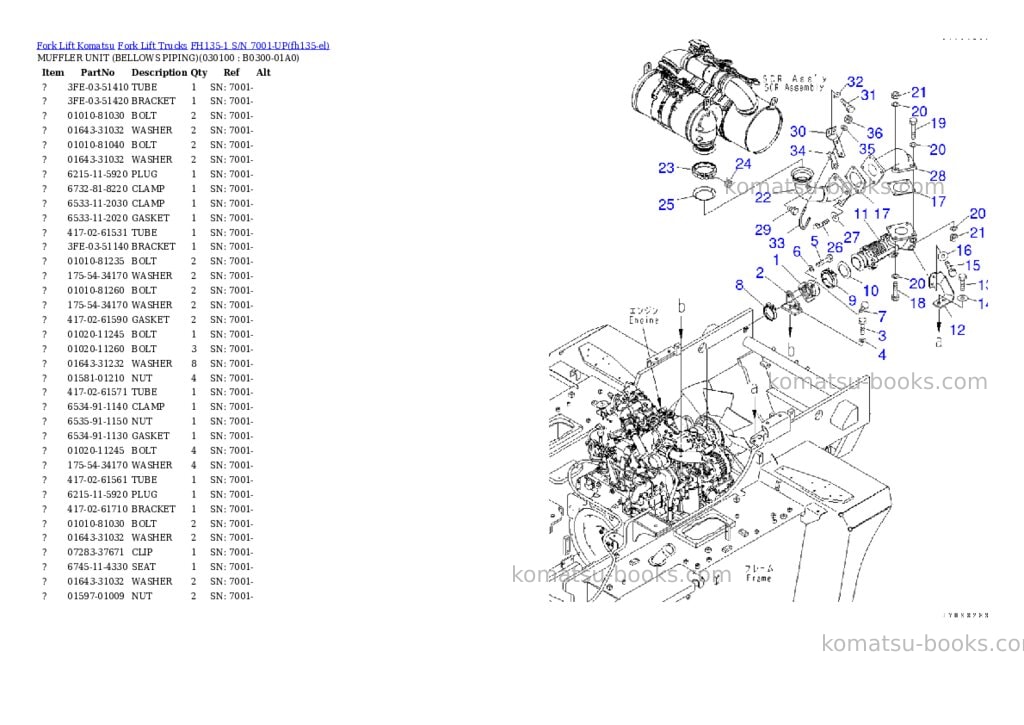Select part number 6745-11-4330 SEAT
The height and width of the screenshot is (725, 1024).
pyautogui.click(x=112, y=567)
